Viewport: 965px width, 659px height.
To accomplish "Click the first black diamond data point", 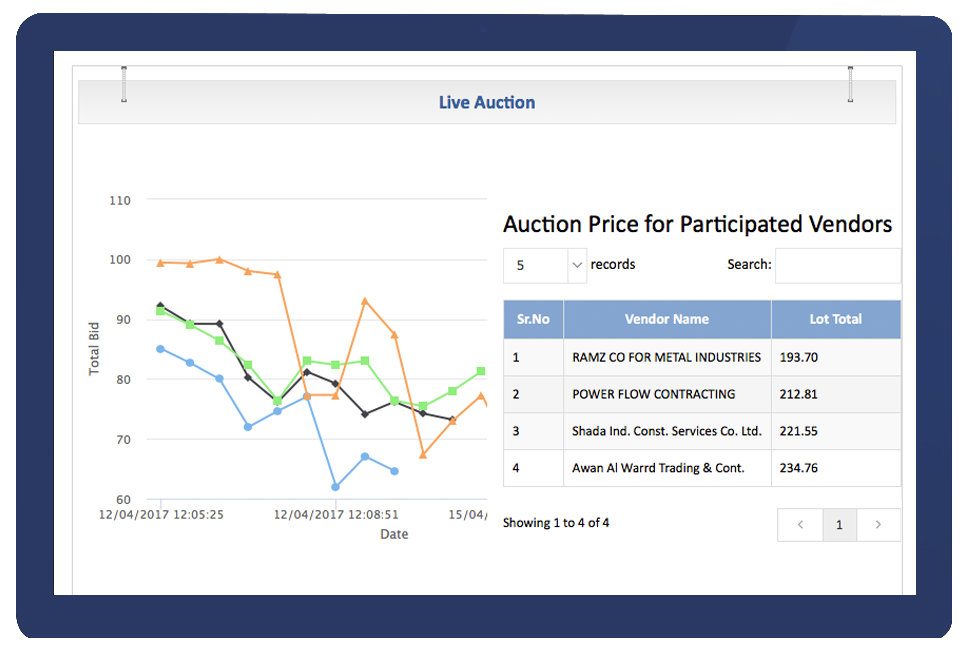I will 161,306.
